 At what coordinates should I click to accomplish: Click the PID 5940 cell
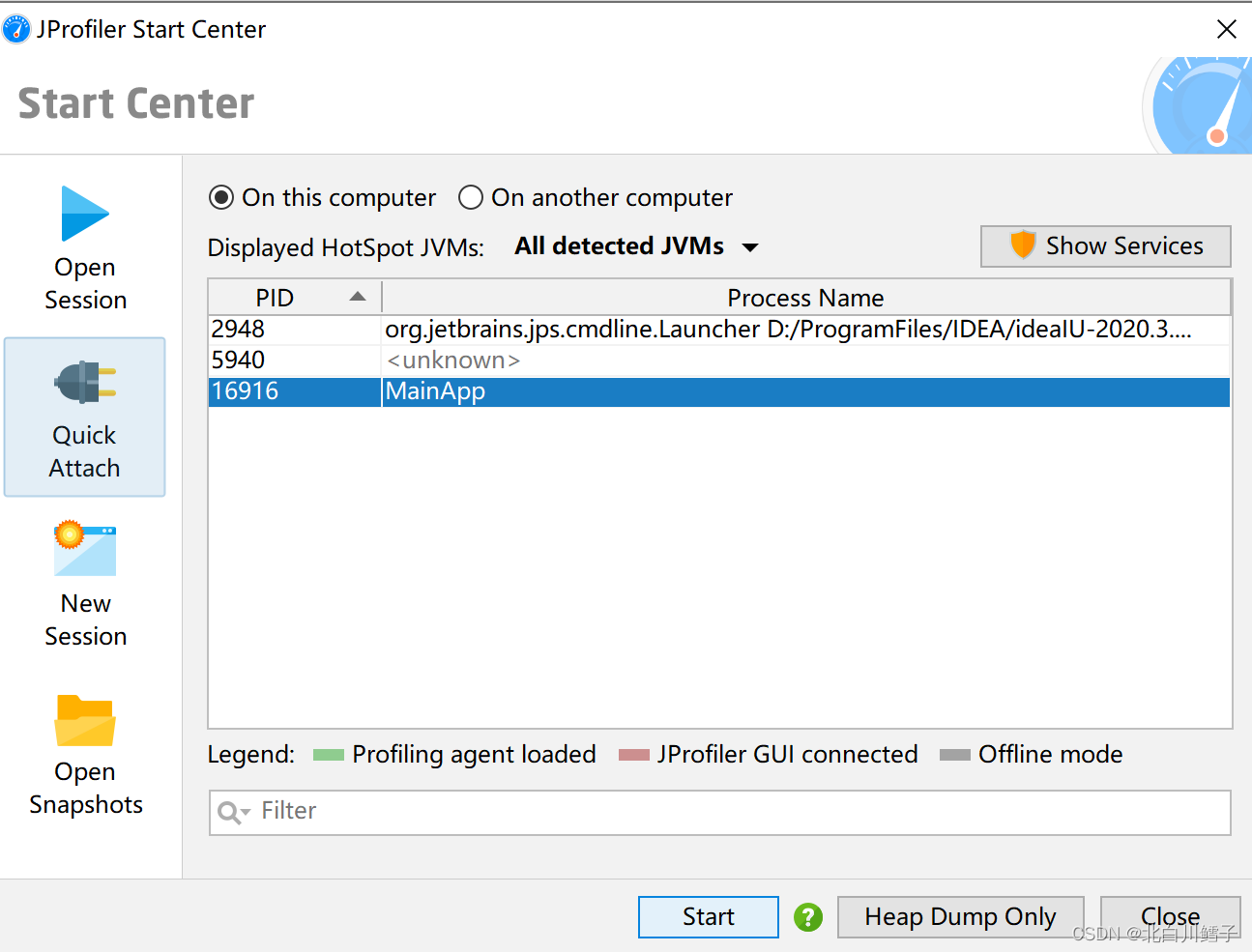pyautogui.click(x=295, y=361)
